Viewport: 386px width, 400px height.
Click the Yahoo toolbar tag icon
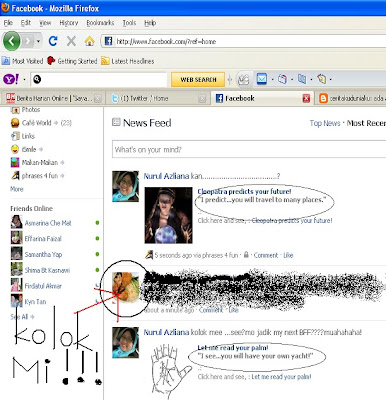(x=321, y=79)
